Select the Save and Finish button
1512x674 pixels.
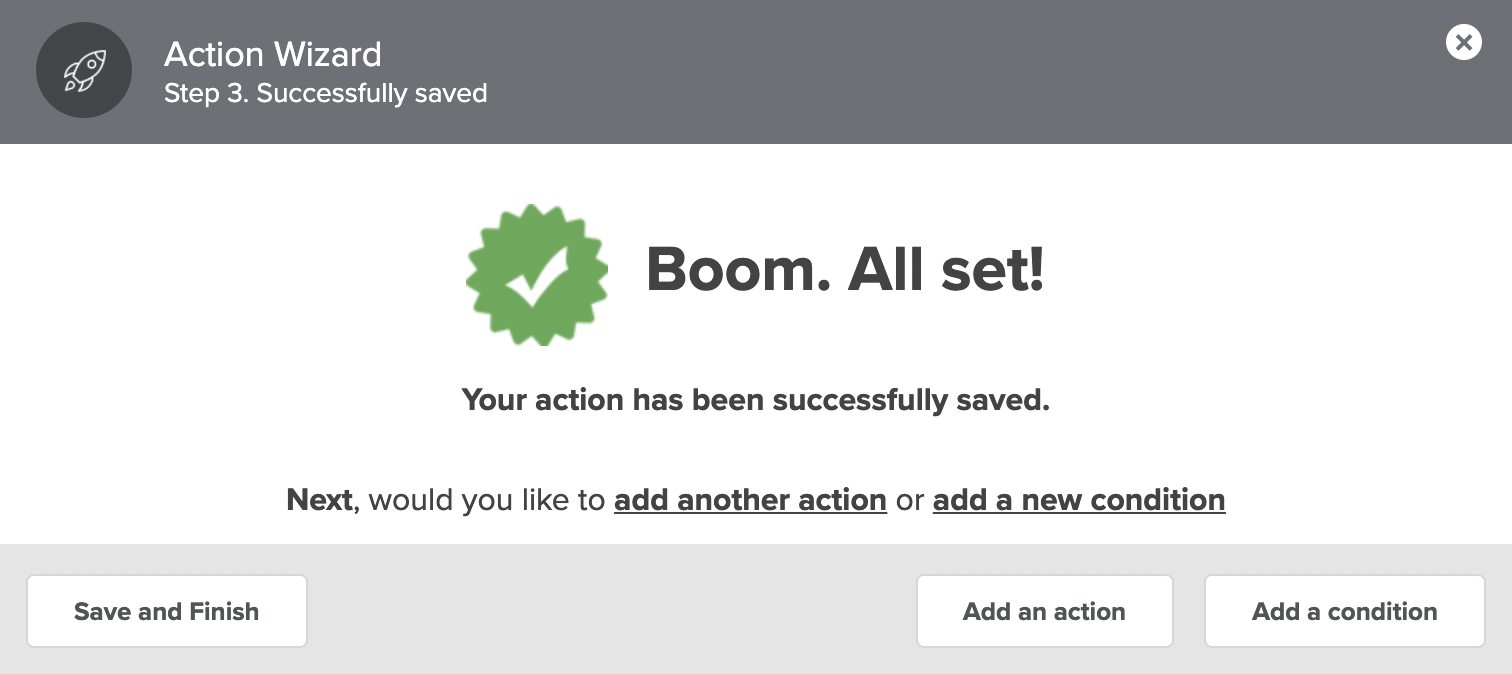[167, 611]
